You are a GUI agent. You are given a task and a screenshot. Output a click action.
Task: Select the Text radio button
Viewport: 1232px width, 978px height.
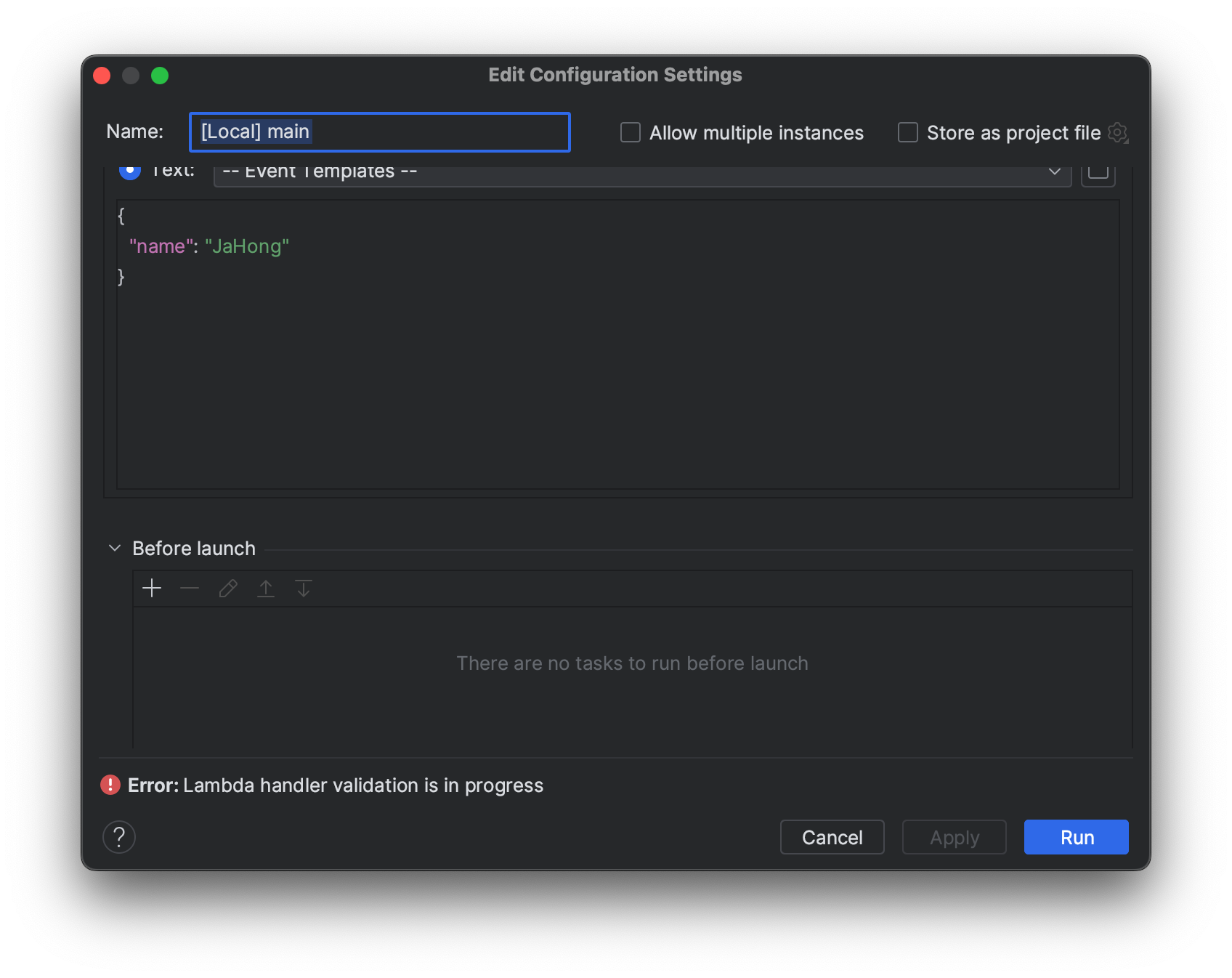coord(130,171)
